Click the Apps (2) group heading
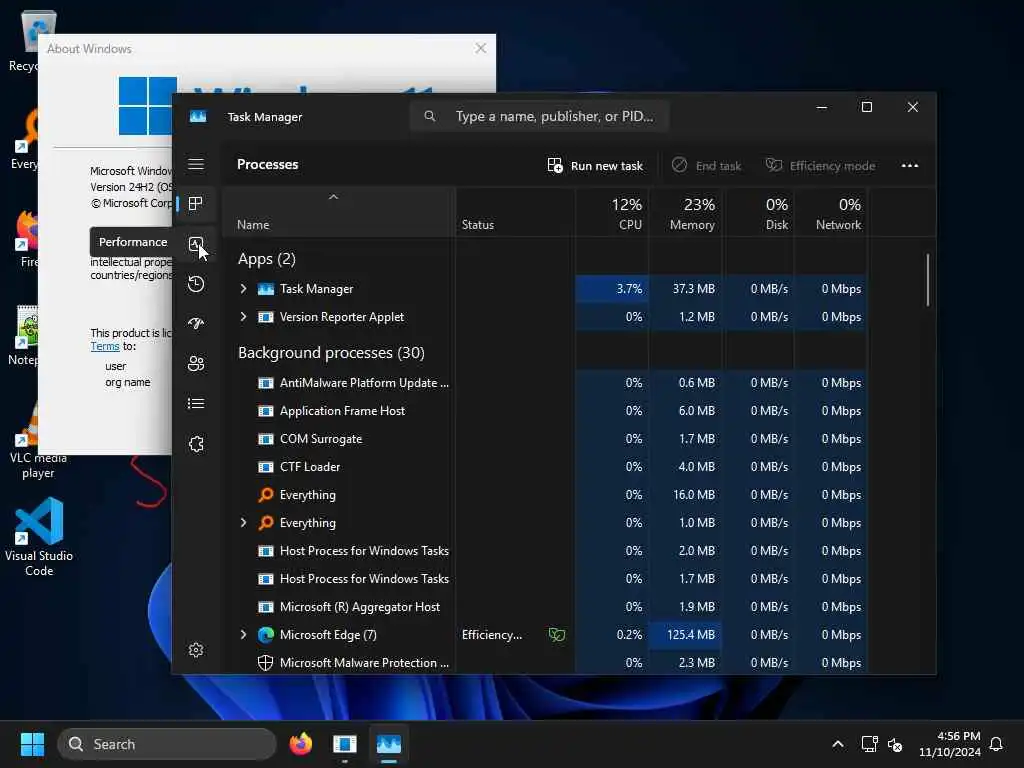 coord(266,259)
